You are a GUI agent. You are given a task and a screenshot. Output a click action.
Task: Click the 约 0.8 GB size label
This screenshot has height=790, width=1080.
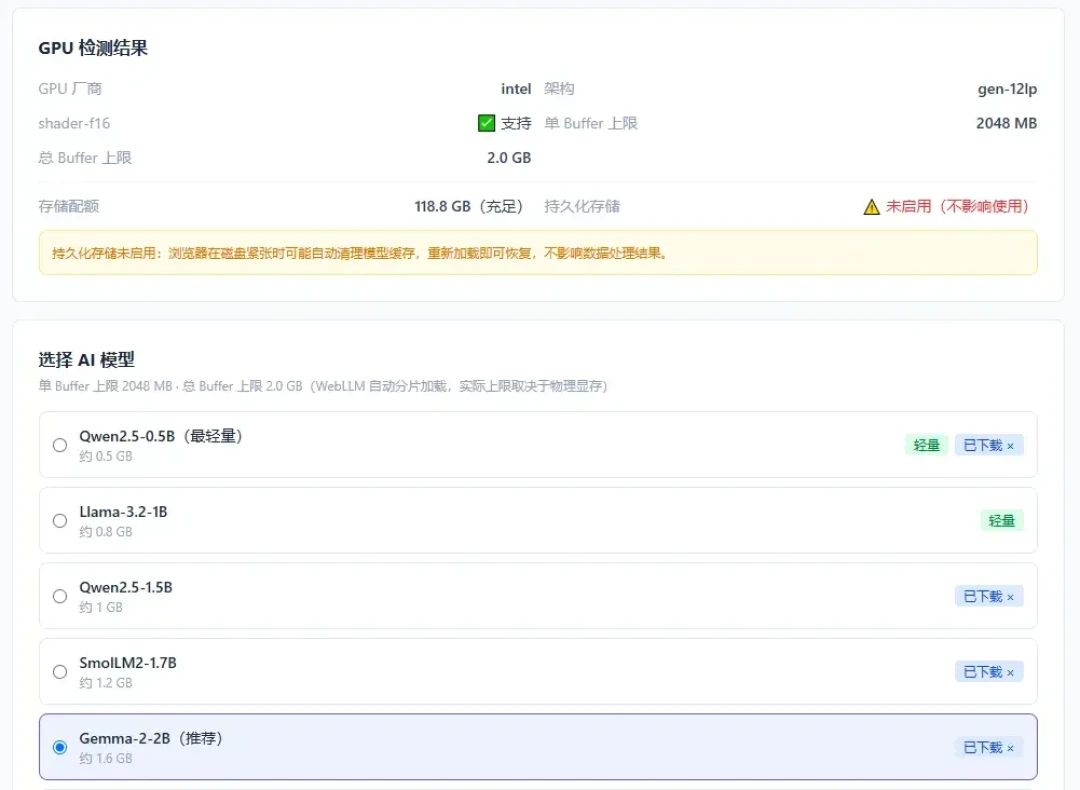(106, 532)
